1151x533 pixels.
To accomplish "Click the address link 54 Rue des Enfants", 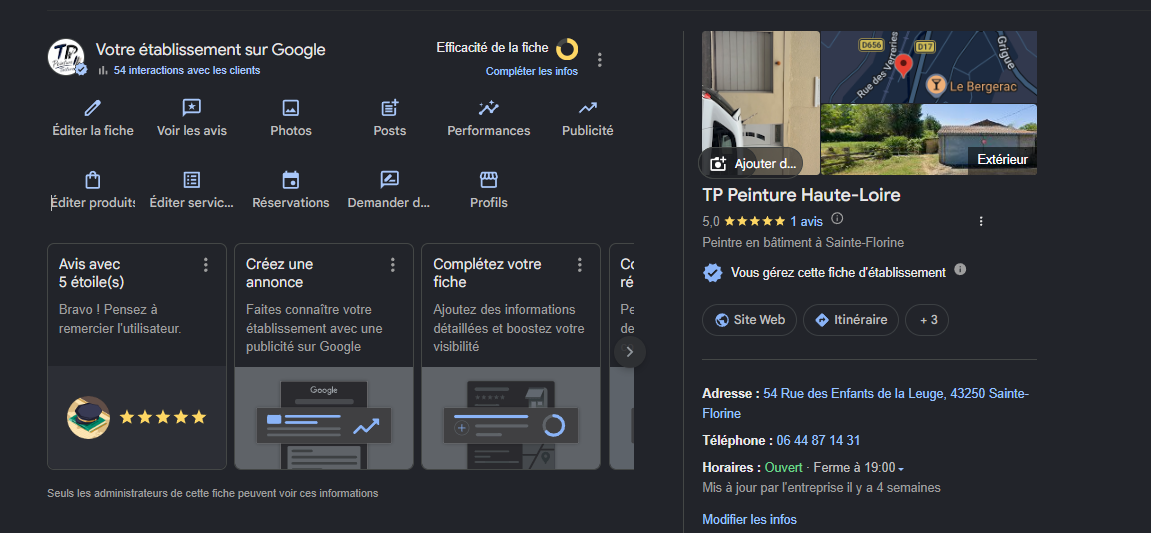I will (x=866, y=404).
